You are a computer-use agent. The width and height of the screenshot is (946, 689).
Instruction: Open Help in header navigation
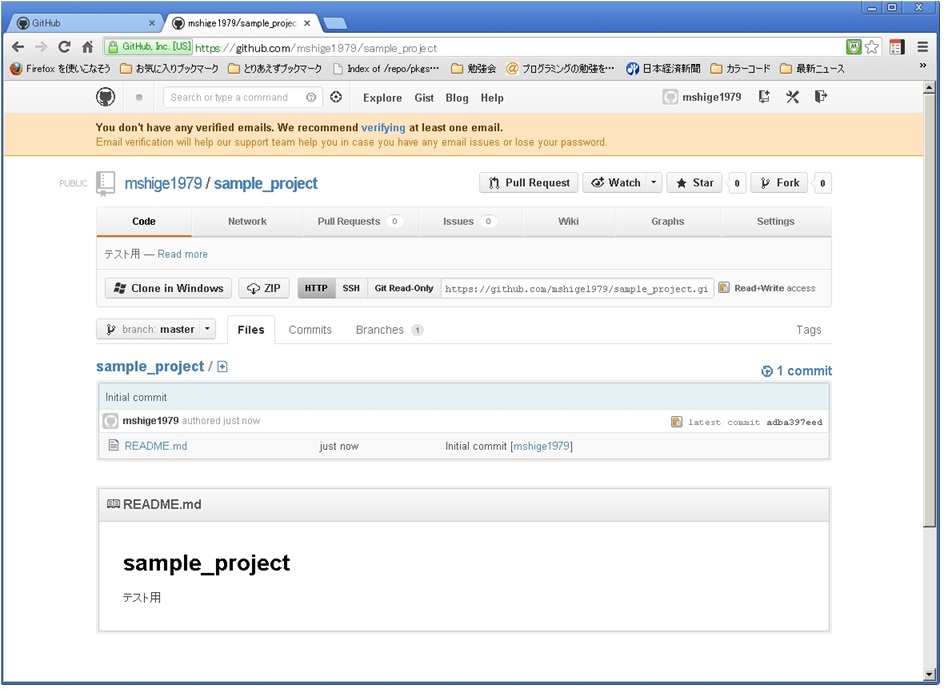pyautogui.click(x=492, y=98)
